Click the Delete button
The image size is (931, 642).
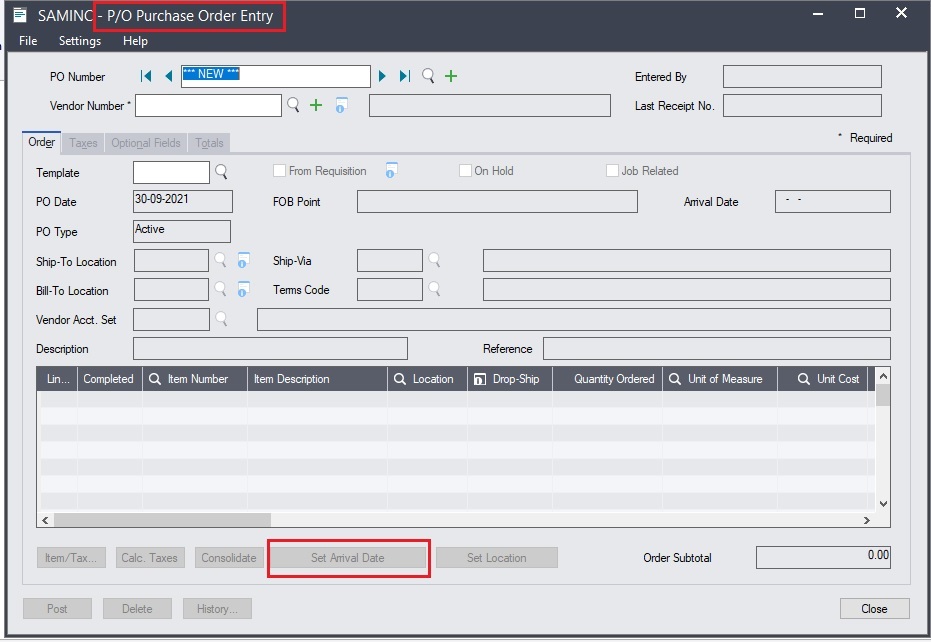(x=137, y=609)
